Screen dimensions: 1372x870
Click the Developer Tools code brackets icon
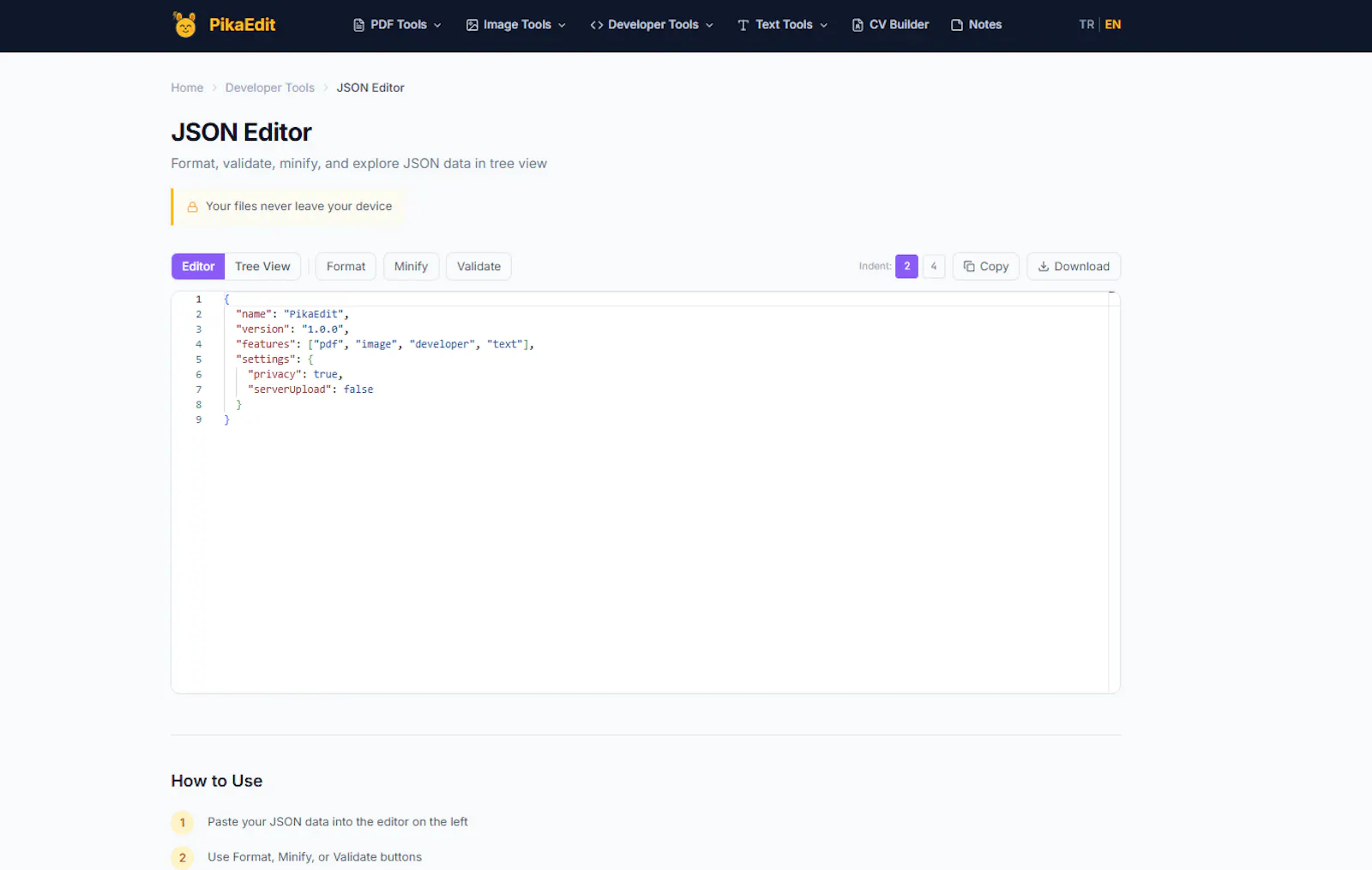tap(597, 25)
